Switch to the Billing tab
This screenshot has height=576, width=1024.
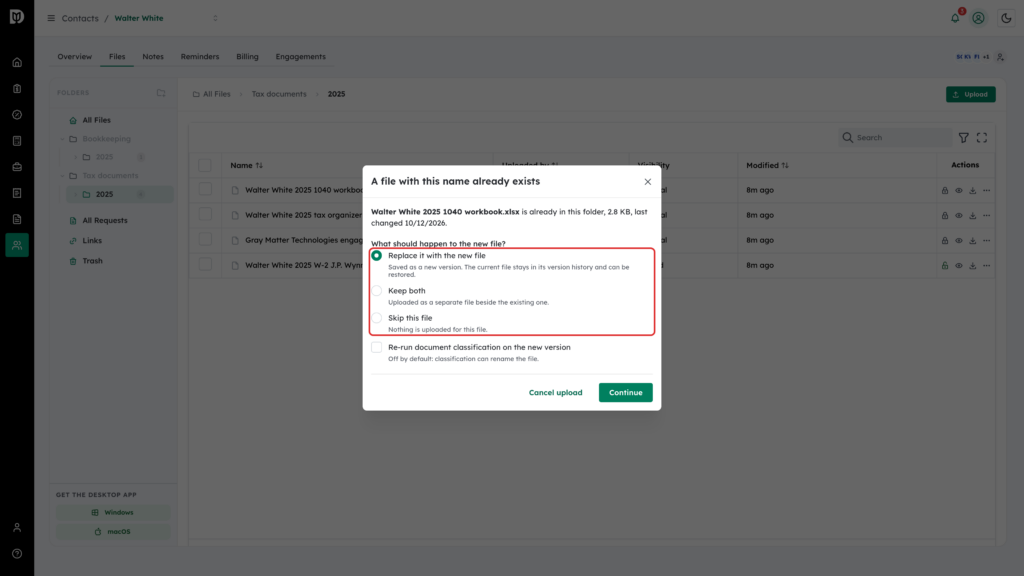[x=248, y=57]
